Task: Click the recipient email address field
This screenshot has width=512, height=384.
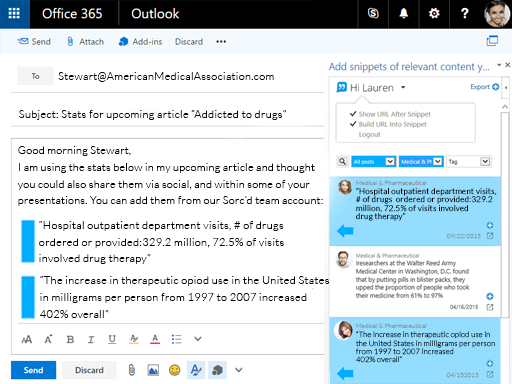Action: coord(166,76)
